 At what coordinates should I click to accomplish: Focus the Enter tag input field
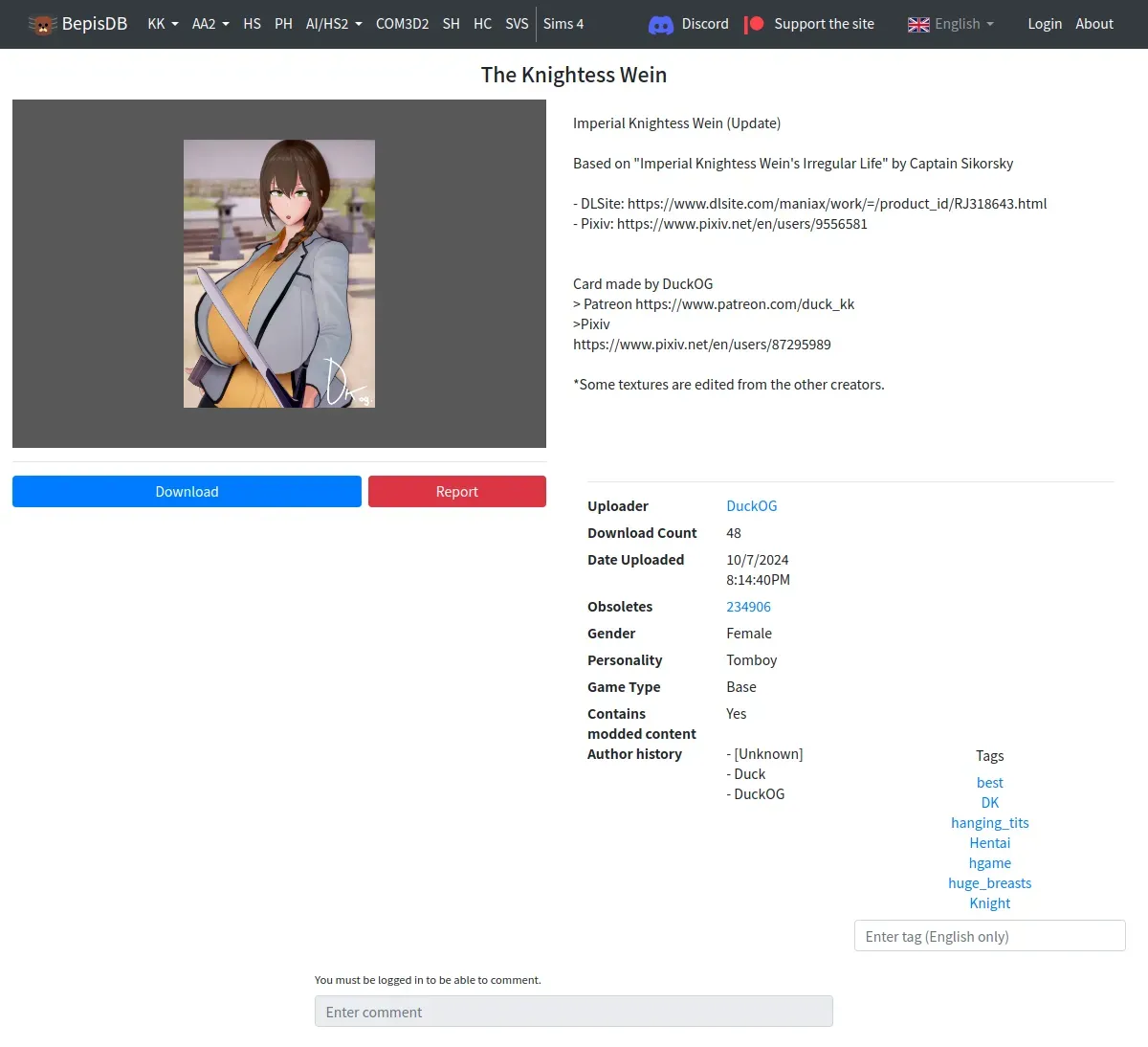990,936
